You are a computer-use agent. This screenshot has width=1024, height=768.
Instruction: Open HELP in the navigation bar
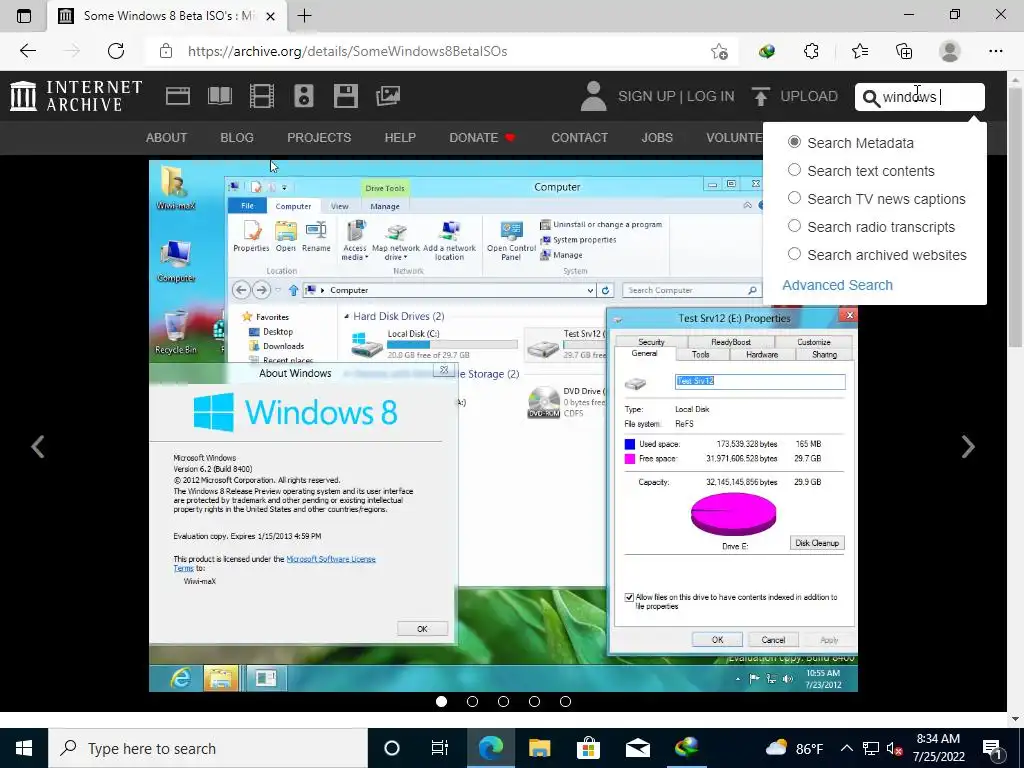400,138
